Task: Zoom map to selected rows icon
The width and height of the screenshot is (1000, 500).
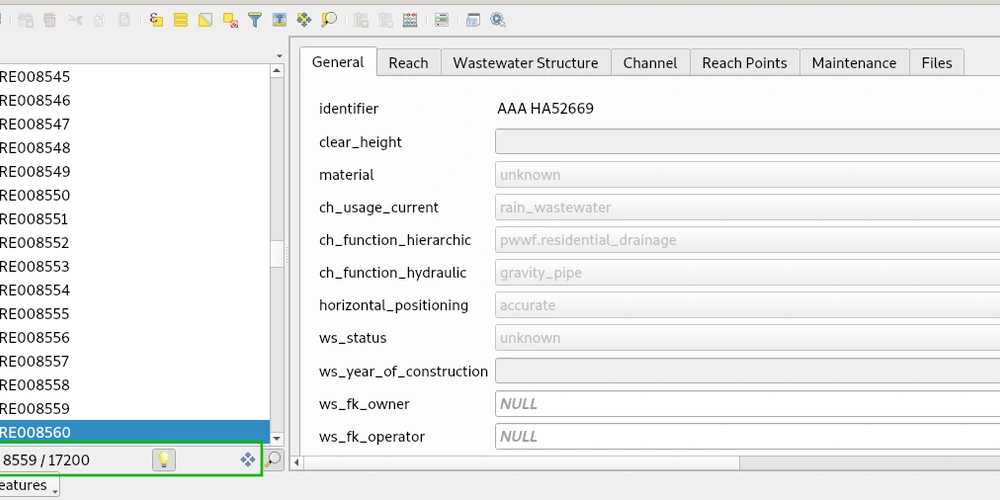Action: point(329,19)
